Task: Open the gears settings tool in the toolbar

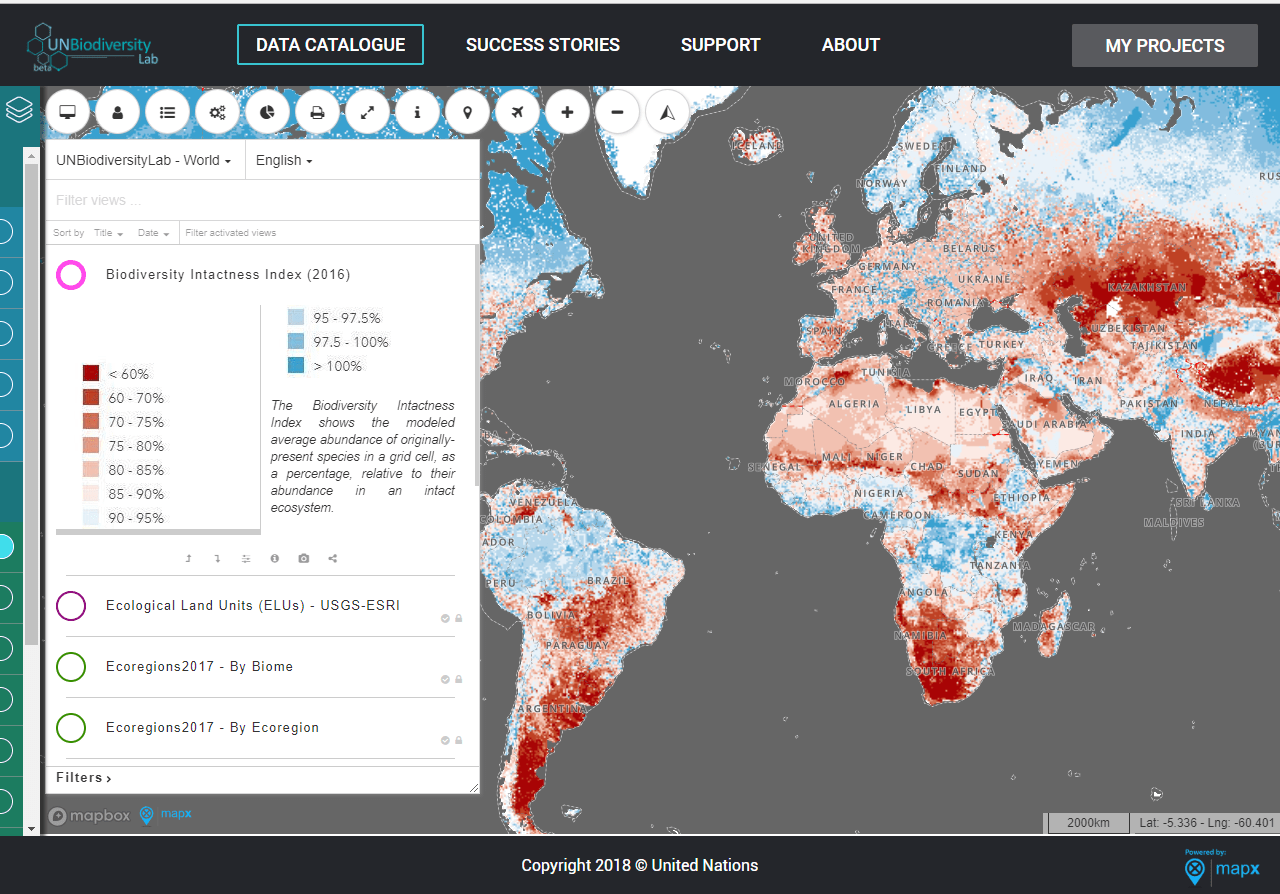Action: click(218, 112)
